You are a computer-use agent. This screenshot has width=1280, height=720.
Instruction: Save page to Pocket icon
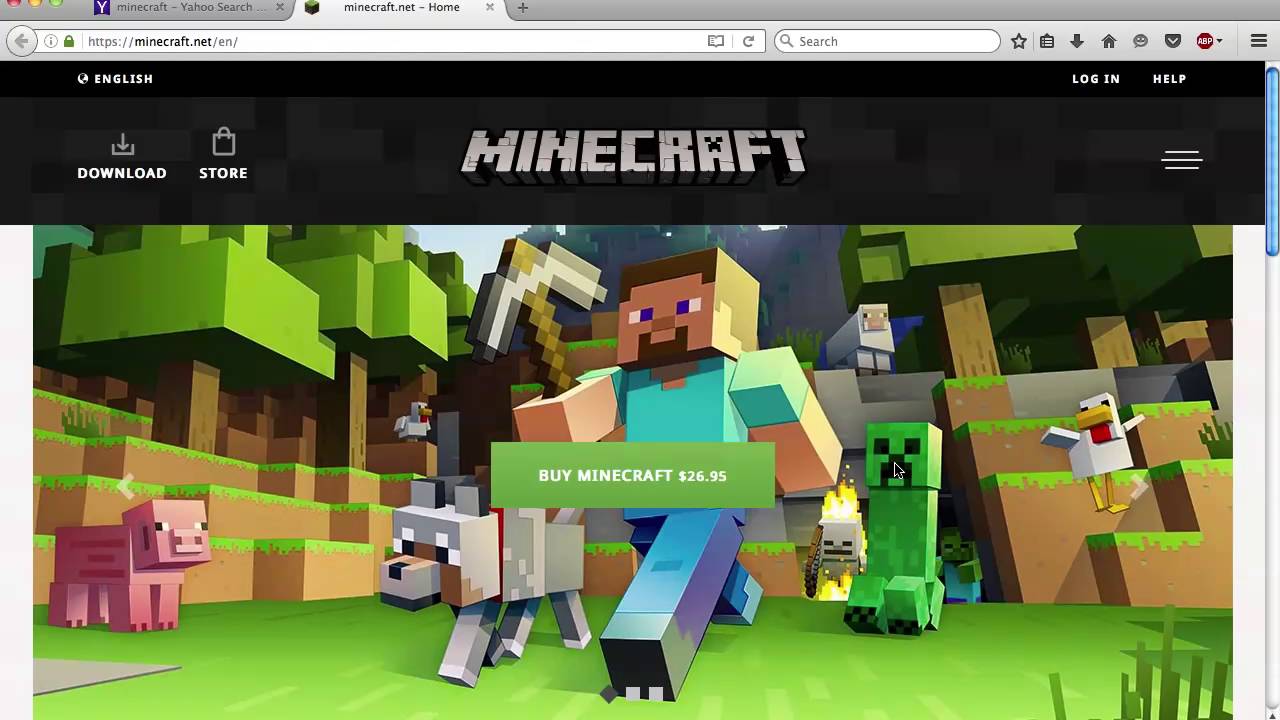pyautogui.click(x=1173, y=41)
